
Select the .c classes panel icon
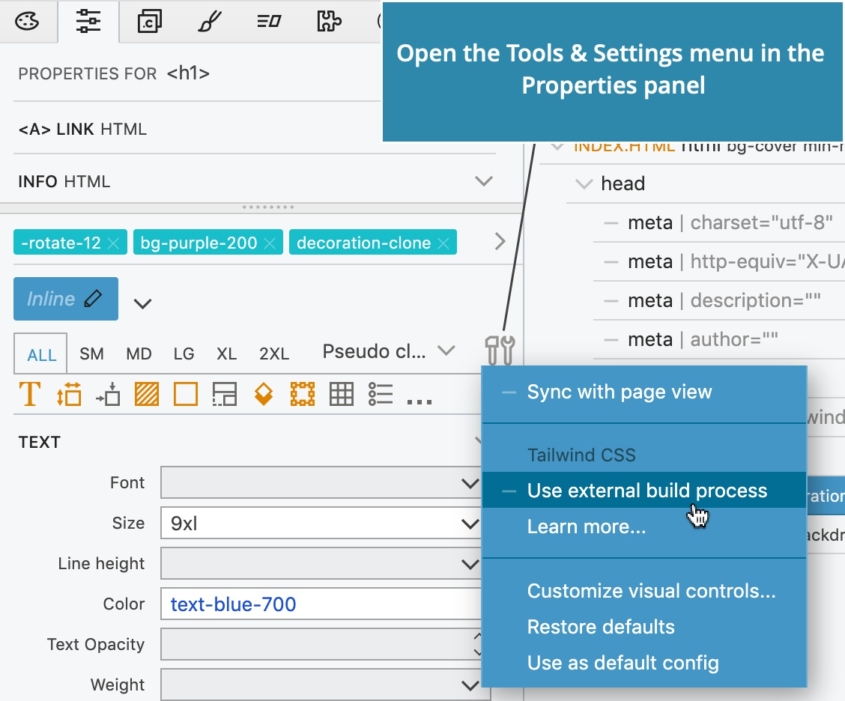[x=148, y=22]
